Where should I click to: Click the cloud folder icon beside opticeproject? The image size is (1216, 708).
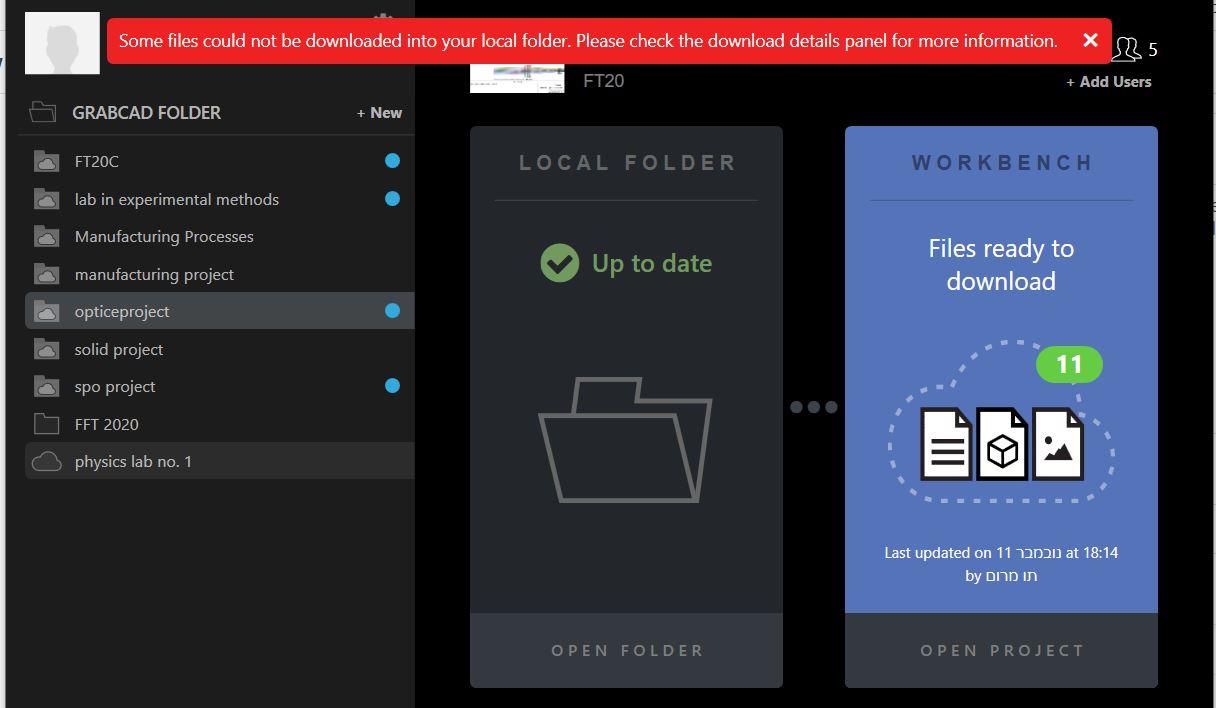(46, 311)
